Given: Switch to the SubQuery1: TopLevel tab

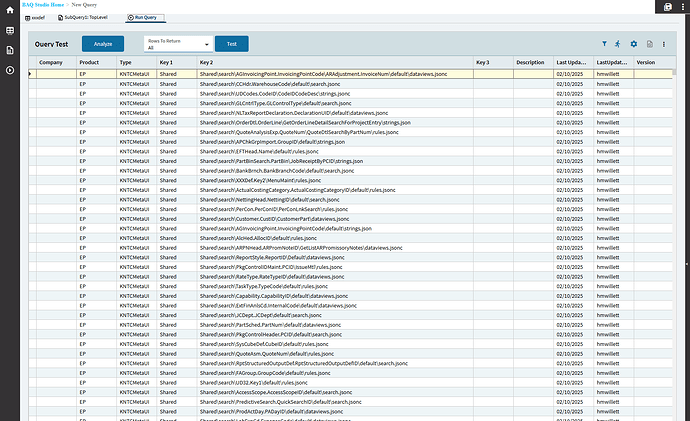Looking at the screenshot, I should tap(83, 18).
